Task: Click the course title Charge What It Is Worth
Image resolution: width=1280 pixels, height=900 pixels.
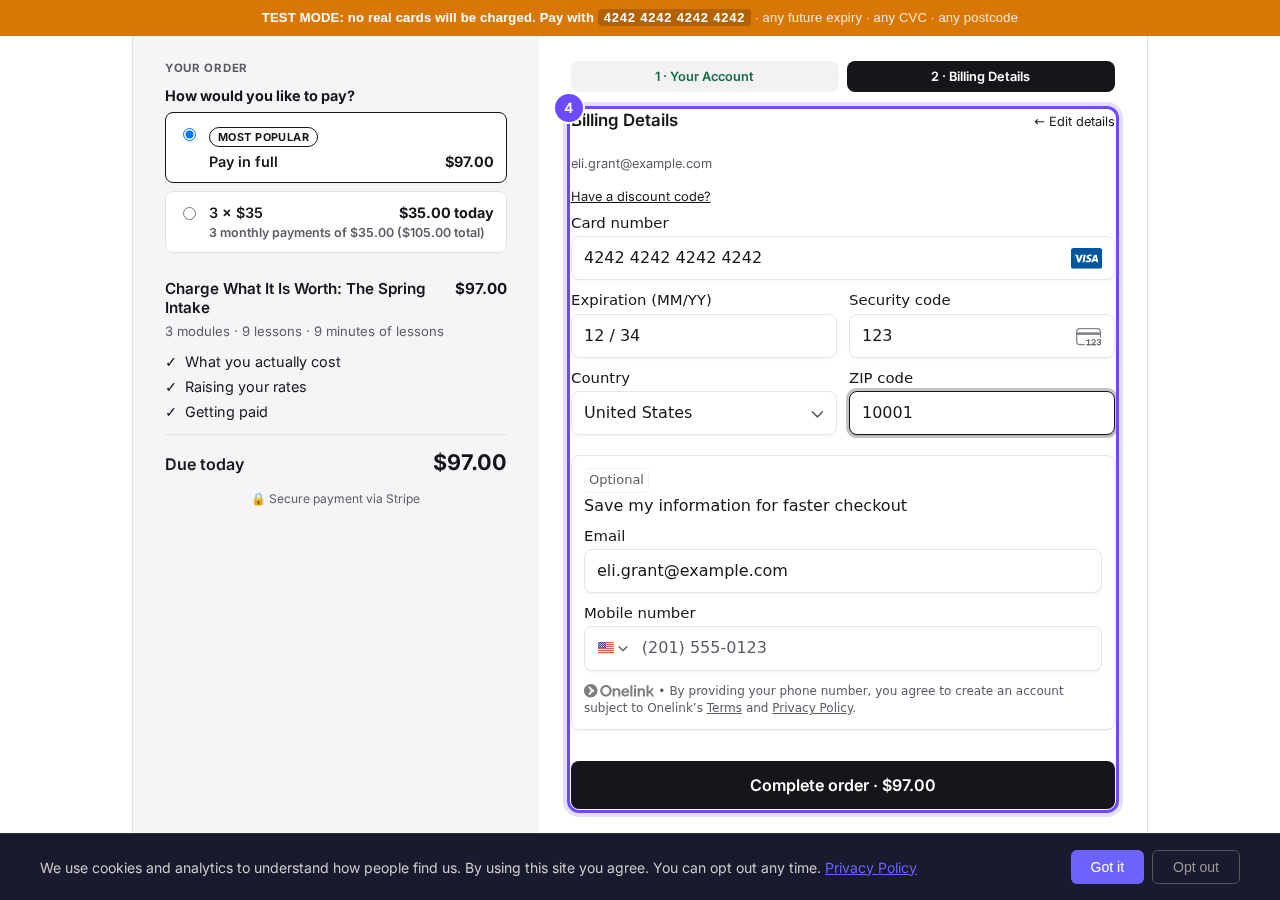Action: [295, 298]
